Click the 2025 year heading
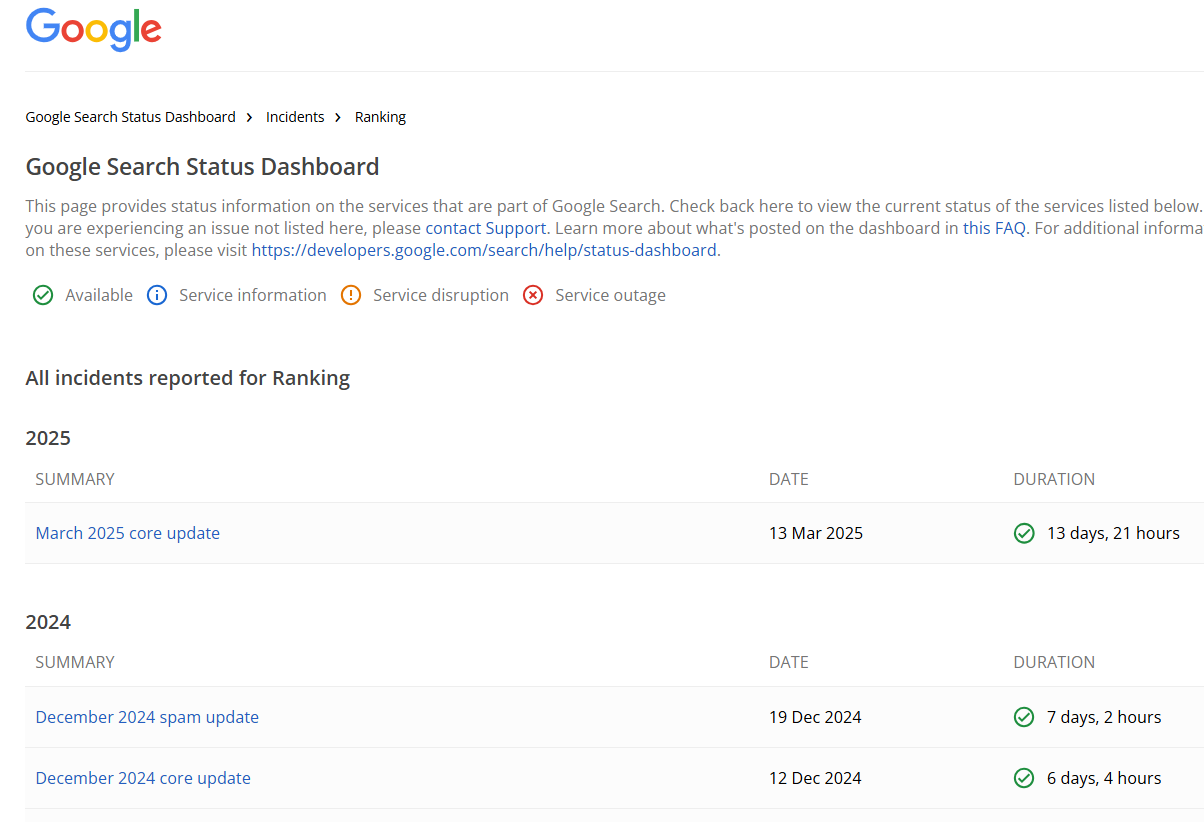Image resolution: width=1204 pixels, height=822 pixels. point(48,438)
